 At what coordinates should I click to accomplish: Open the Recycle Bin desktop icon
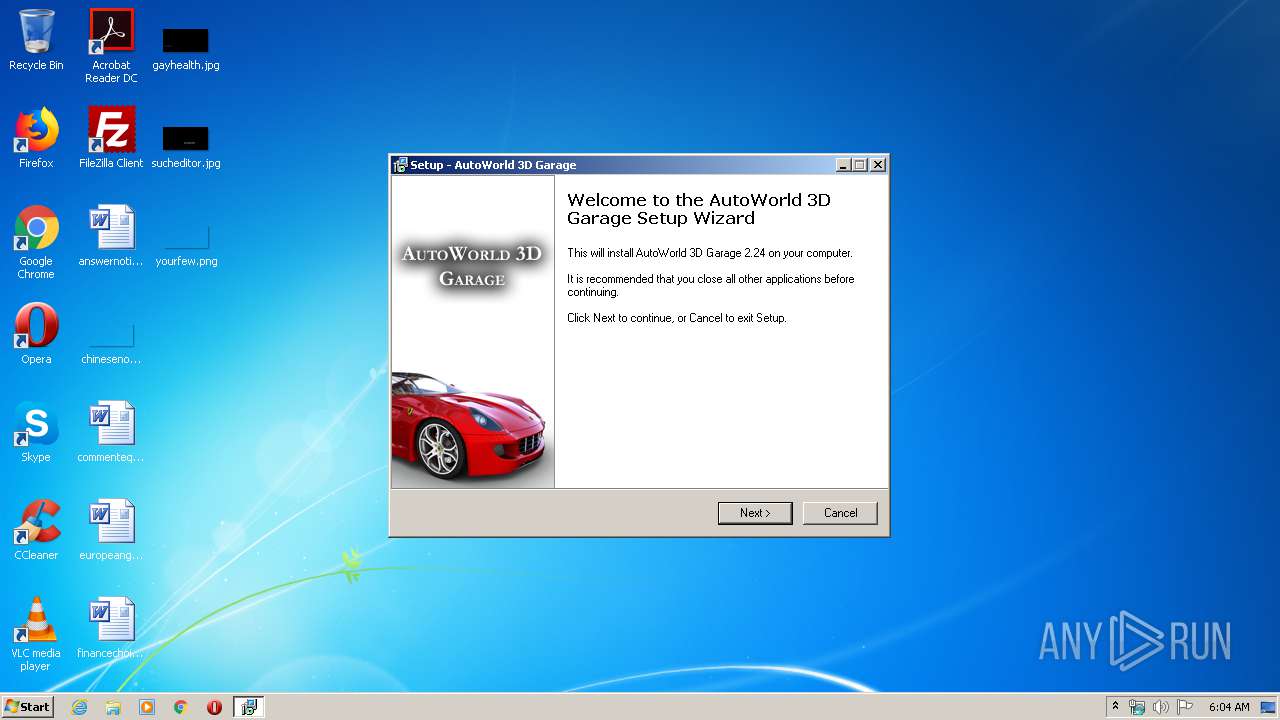coord(36,40)
